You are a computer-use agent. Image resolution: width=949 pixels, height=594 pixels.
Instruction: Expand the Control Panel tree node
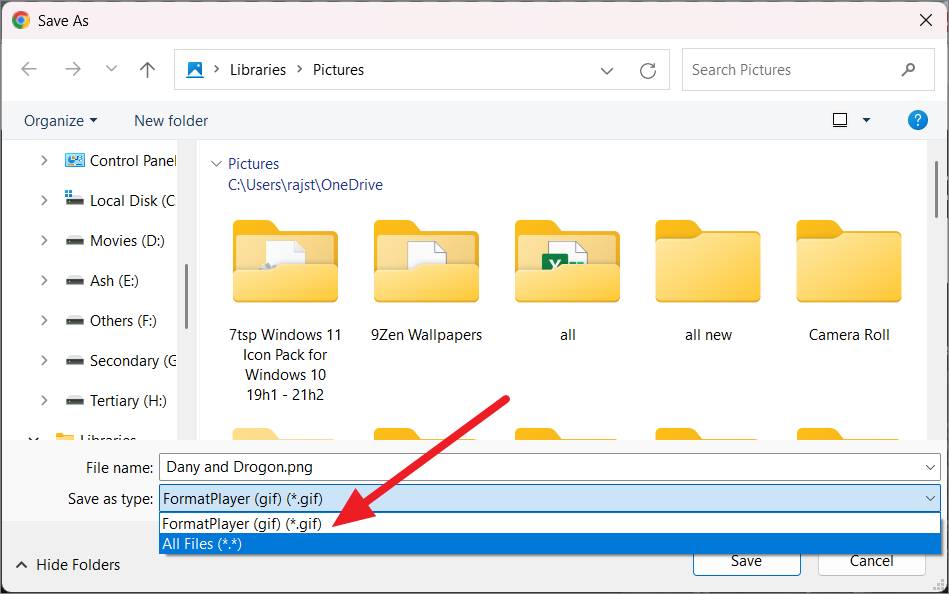(44, 160)
